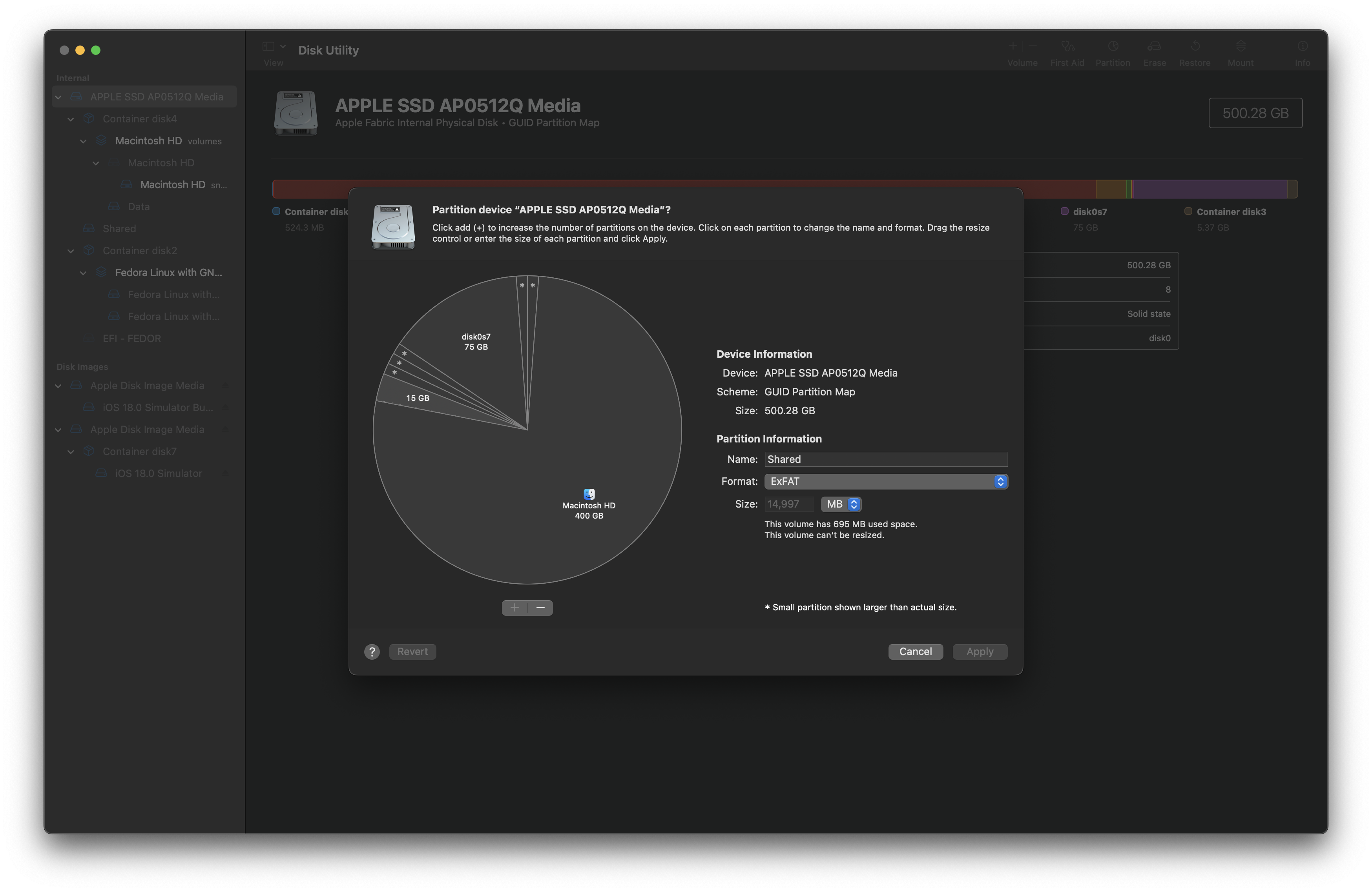1372x892 pixels.
Task: Collapse the Container disk4 tree item
Action: tap(71, 119)
